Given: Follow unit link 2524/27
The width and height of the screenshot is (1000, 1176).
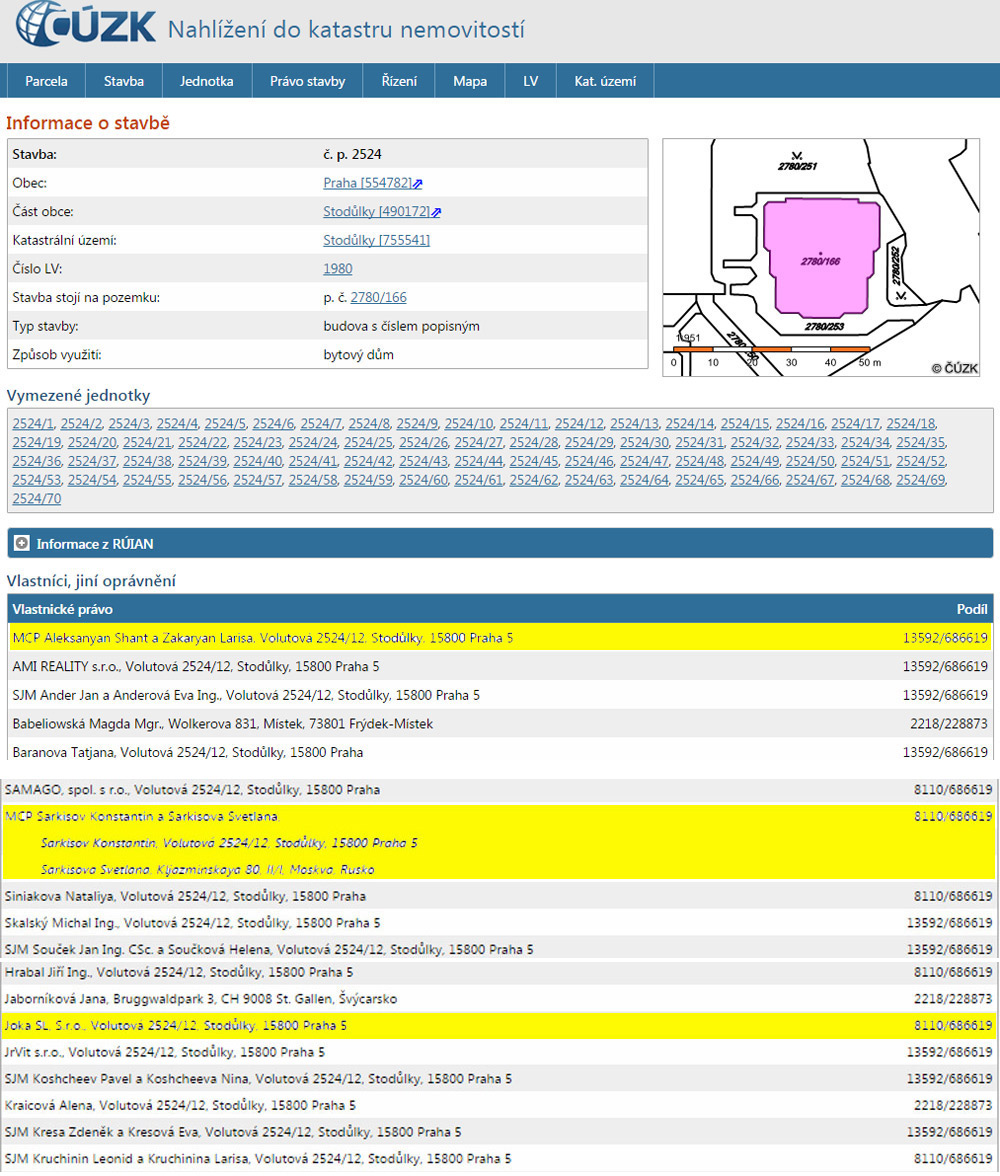Looking at the screenshot, I should tap(479, 442).
